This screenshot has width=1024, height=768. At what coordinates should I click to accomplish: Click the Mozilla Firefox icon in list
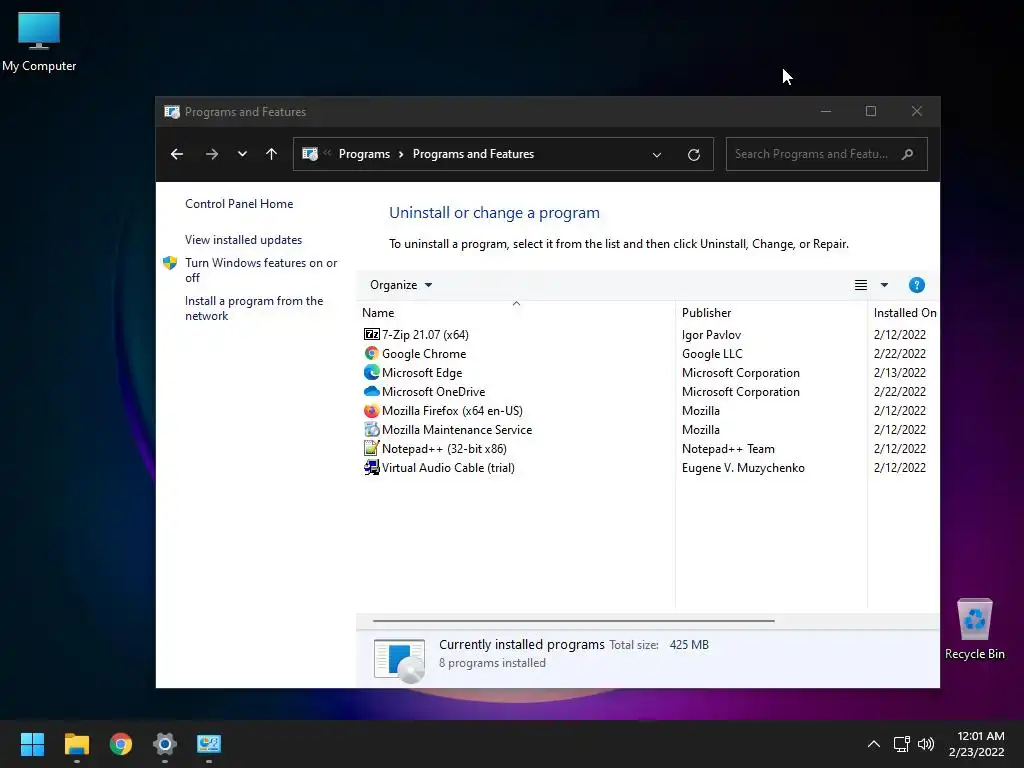pyautogui.click(x=371, y=410)
